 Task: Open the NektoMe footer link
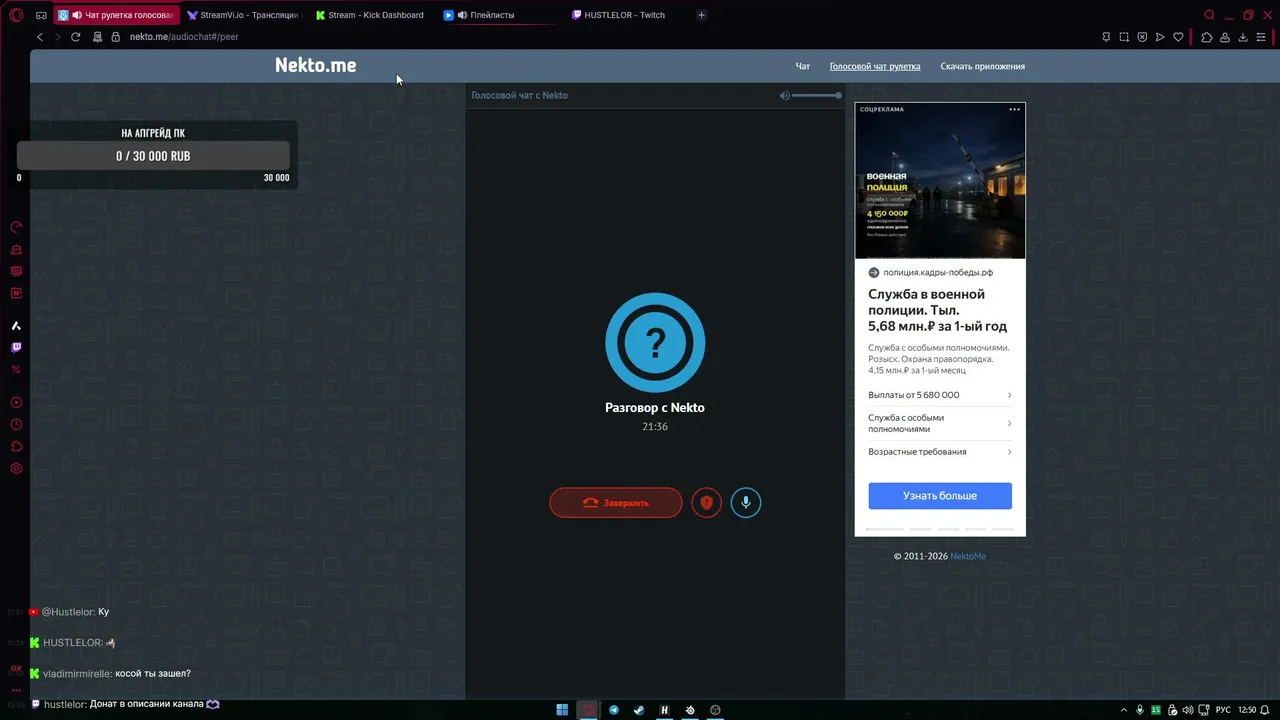pyautogui.click(x=968, y=556)
